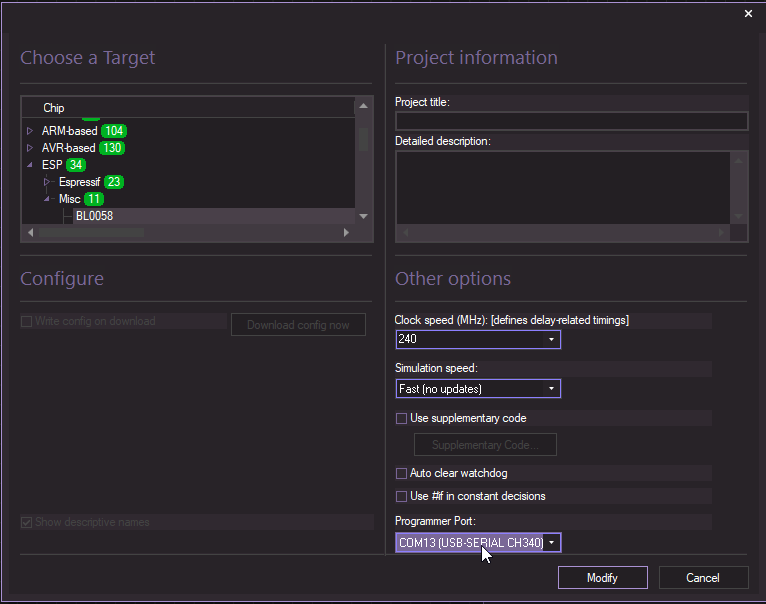Click the ESP count badge 34
Screen dimensions: 766x604
click(x=76, y=165)
